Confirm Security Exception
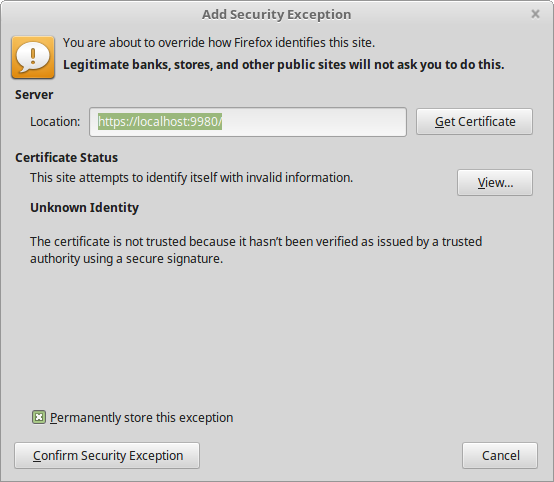This screenshot has height=482, width=554. (107, 455)
